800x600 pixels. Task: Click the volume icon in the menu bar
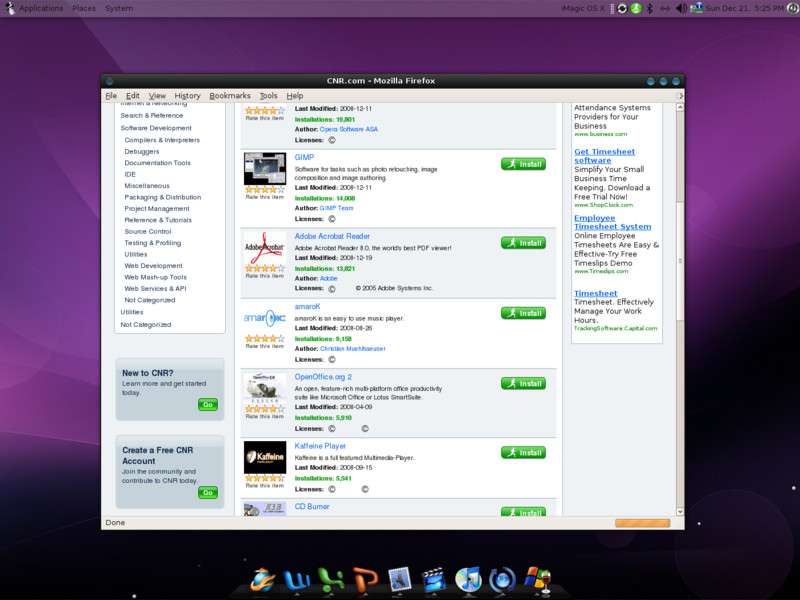[x=681, y=8]
